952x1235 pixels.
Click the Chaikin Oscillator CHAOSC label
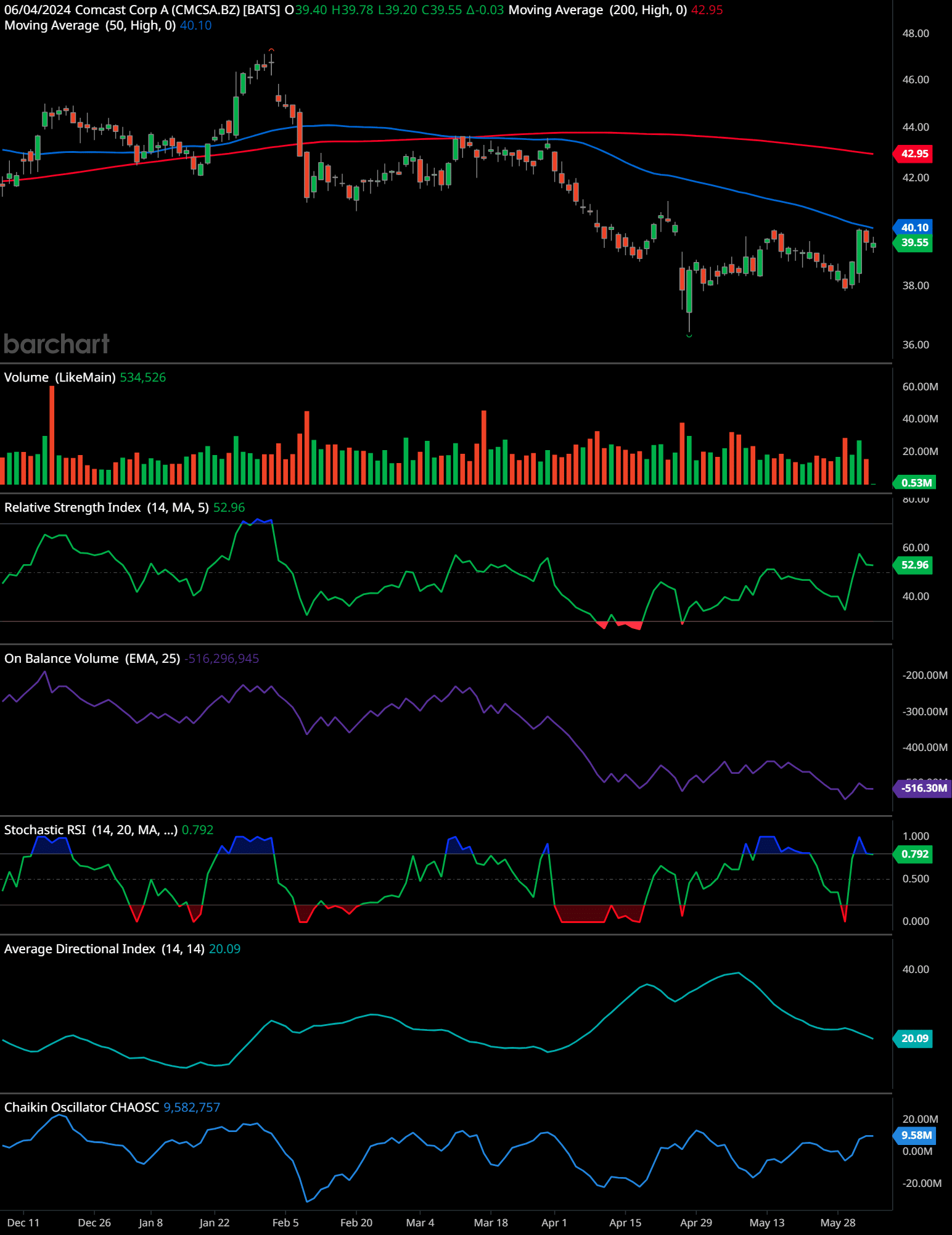pyautogui.click(x=82, y=1107)
